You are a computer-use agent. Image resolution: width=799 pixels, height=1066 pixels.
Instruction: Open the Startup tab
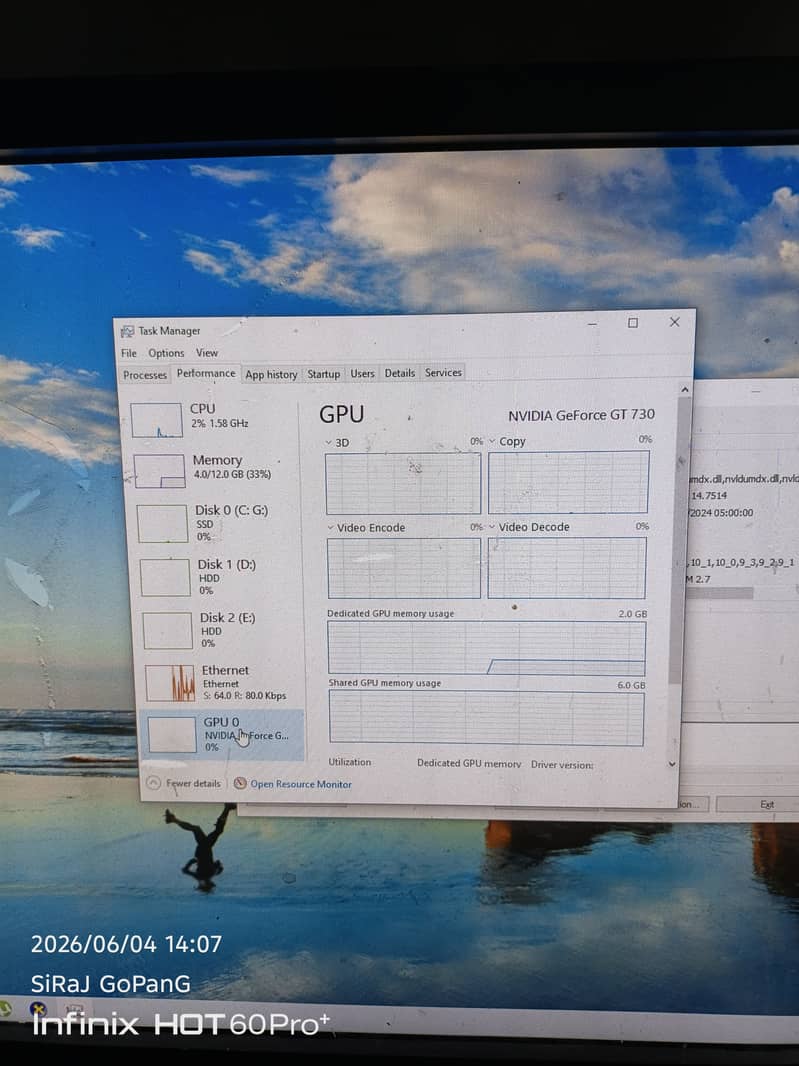click(x=324, y=374)
